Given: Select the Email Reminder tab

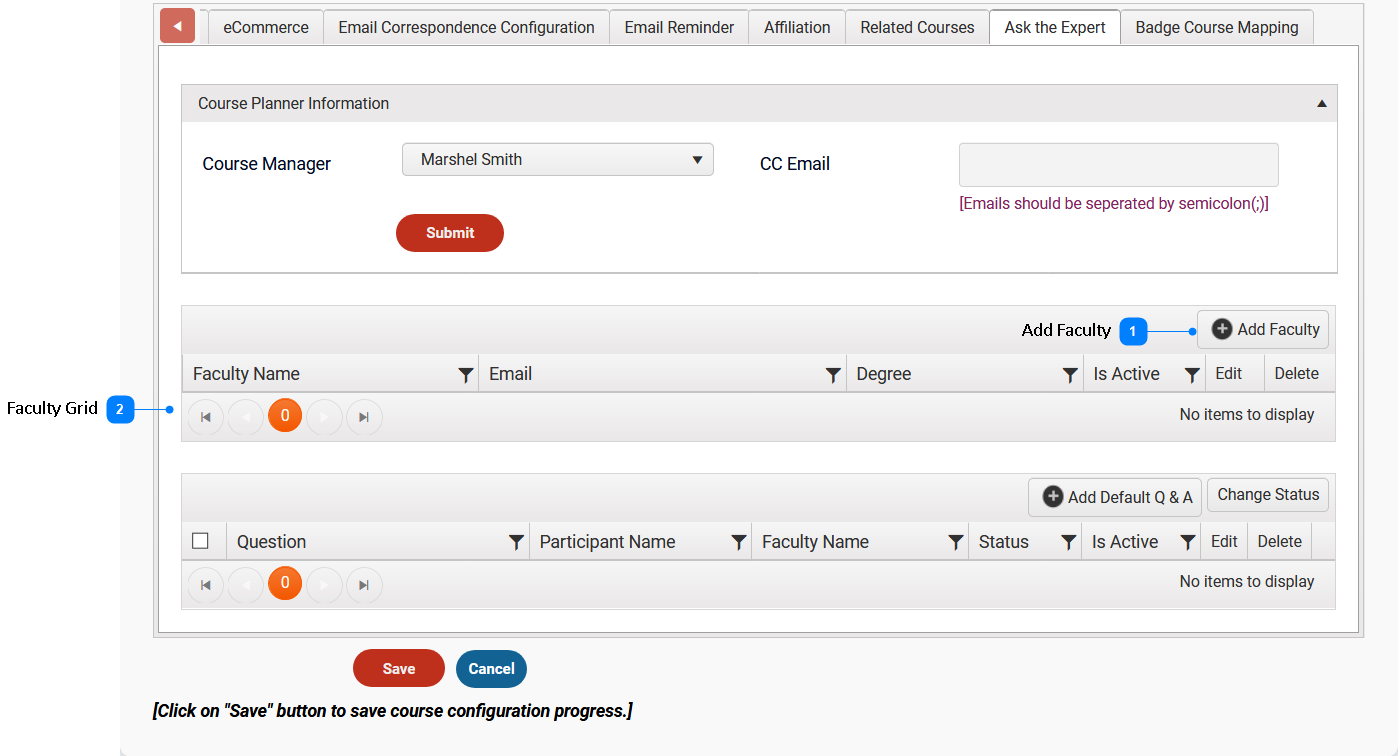Looking at the screenshot, I should pyautogui.click(x=679, y=27).
